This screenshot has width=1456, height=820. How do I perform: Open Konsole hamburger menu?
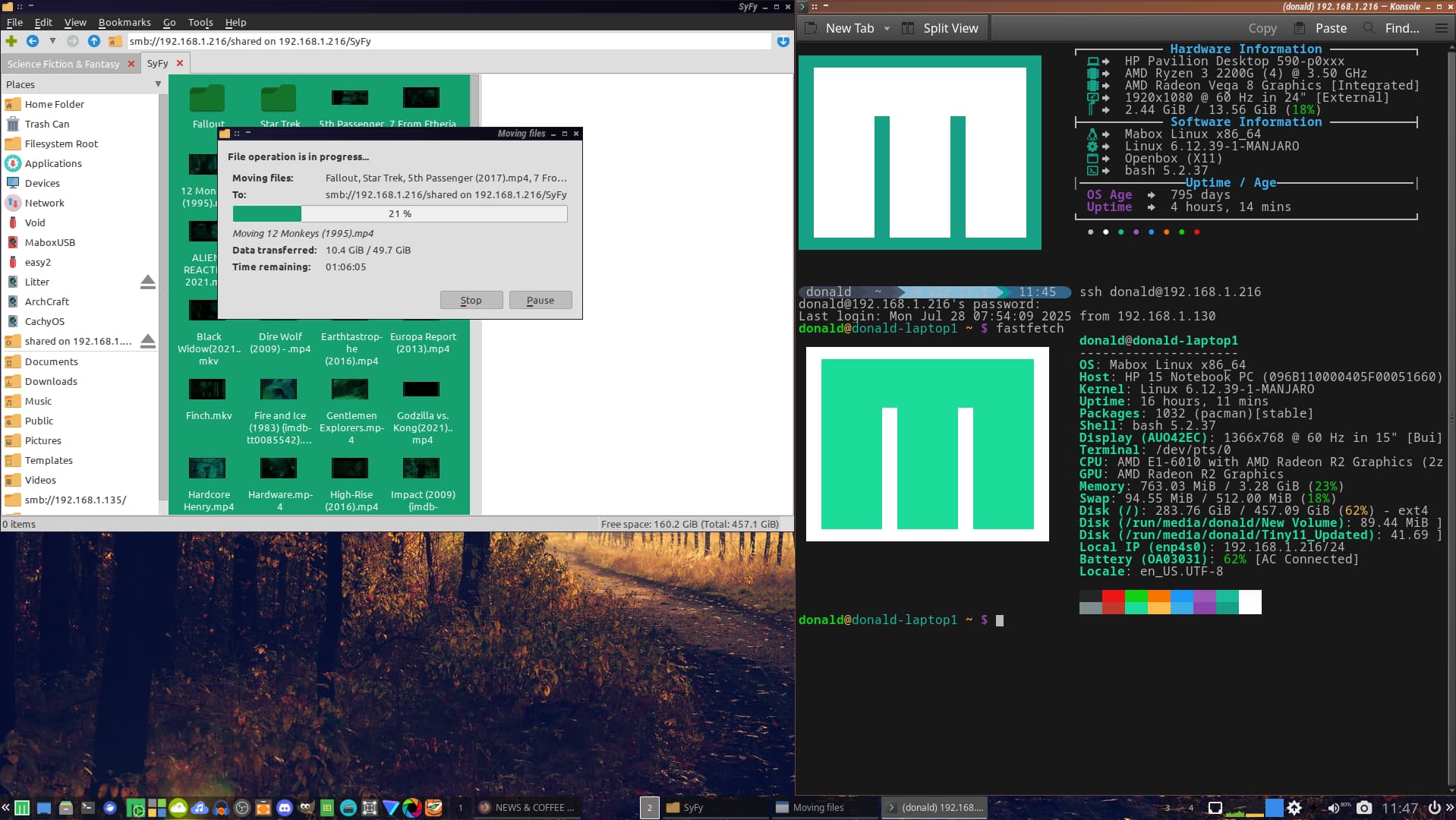[x=1441, y=28]
